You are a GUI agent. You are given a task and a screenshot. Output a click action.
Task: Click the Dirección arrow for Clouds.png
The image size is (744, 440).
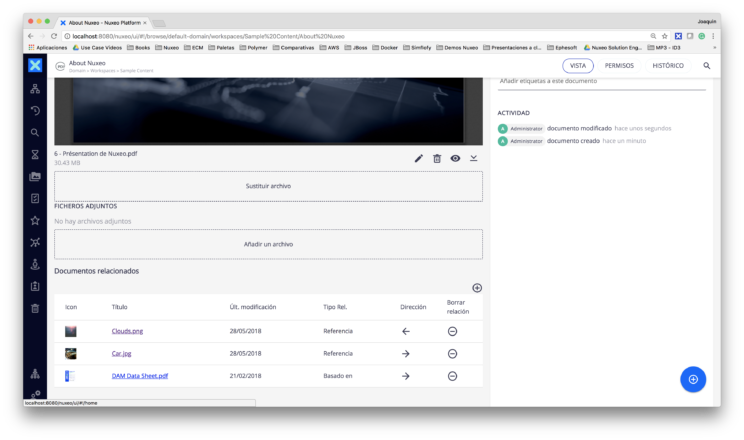coord(406,331)
